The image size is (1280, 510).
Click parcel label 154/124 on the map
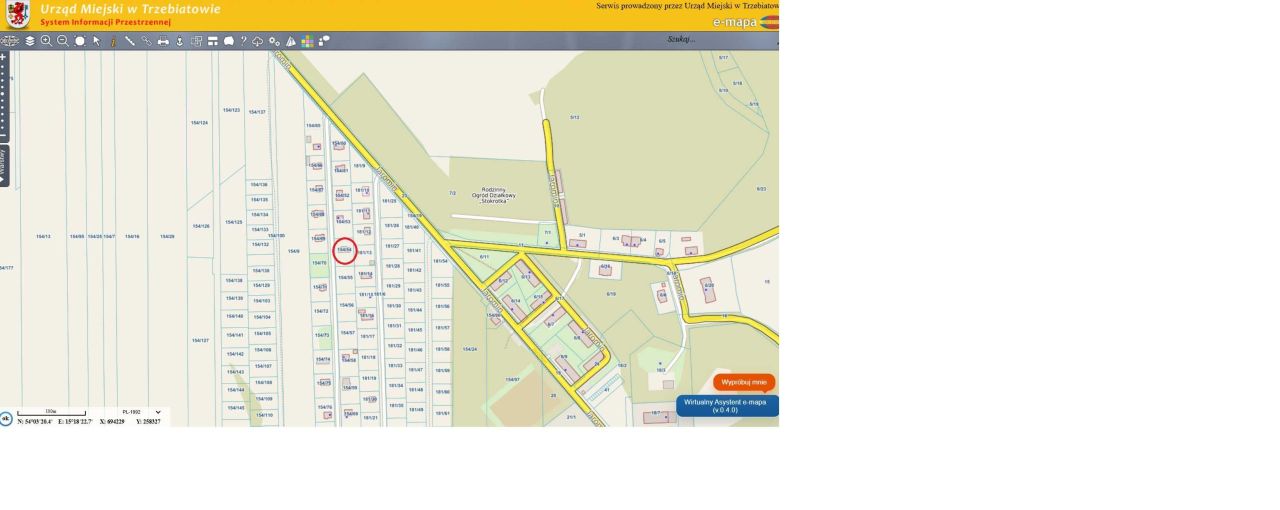click(x=199, y=123)
